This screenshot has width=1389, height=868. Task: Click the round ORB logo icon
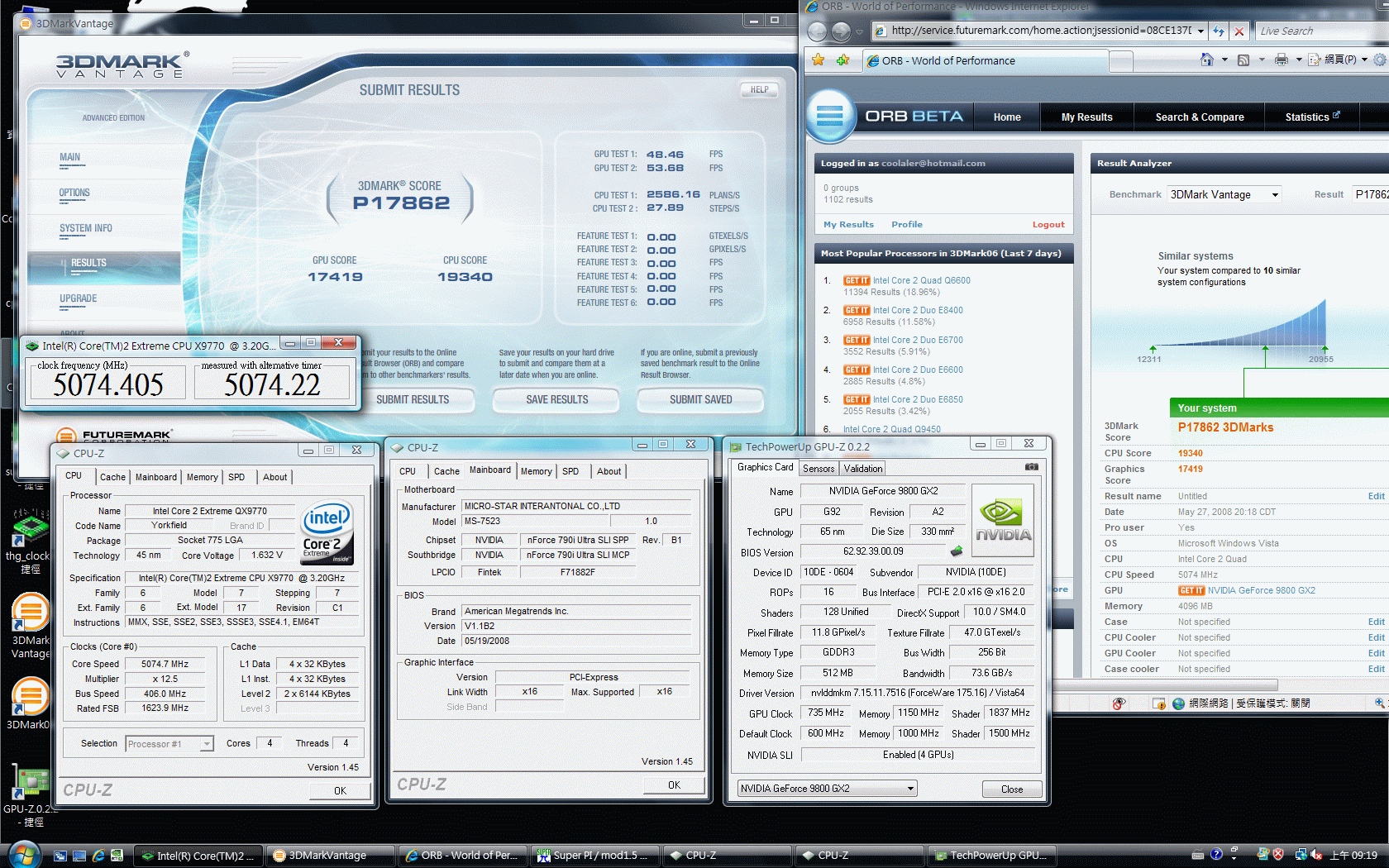coord(829,115)
